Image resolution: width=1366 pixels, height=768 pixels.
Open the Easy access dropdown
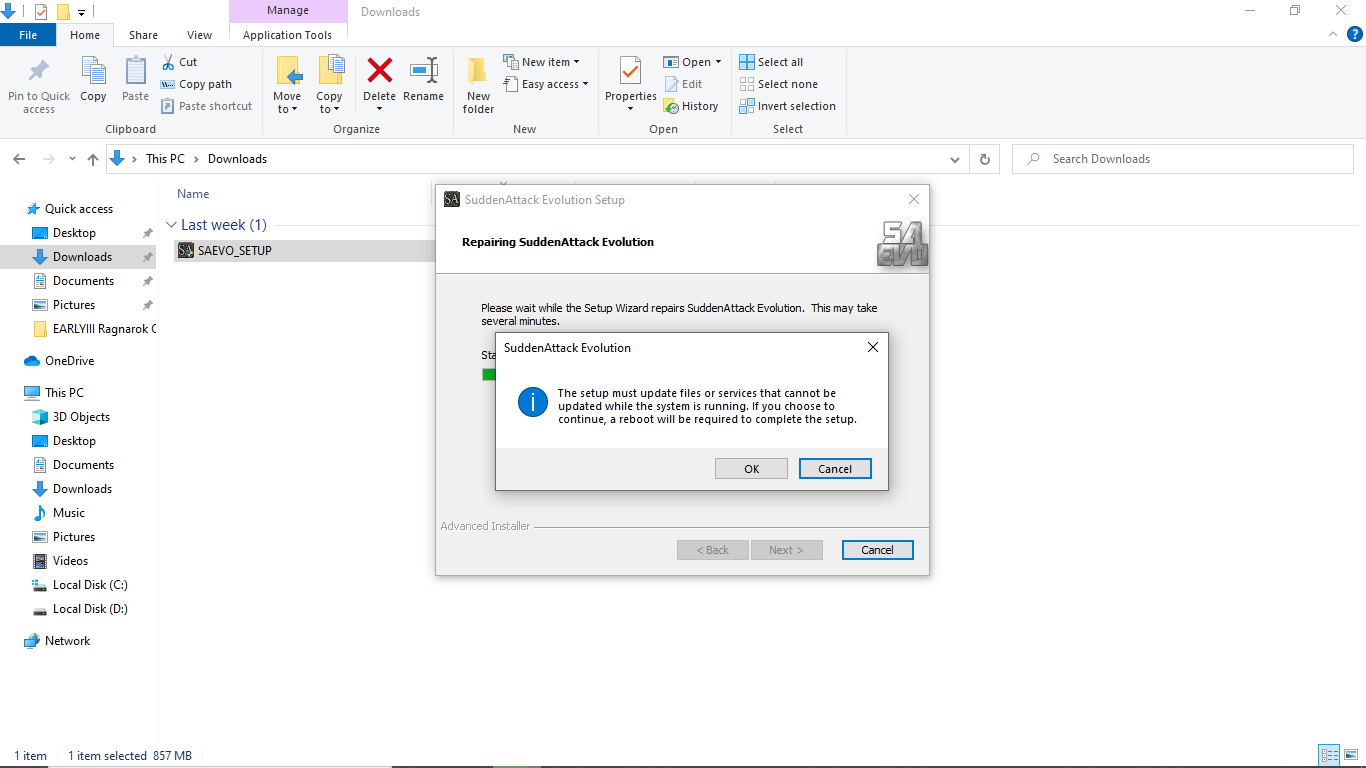click(546, 84)
